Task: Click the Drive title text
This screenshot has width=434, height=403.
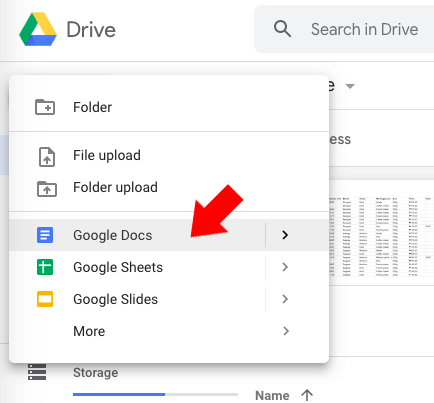Action: pyautogui.click(x=91, y=29)
